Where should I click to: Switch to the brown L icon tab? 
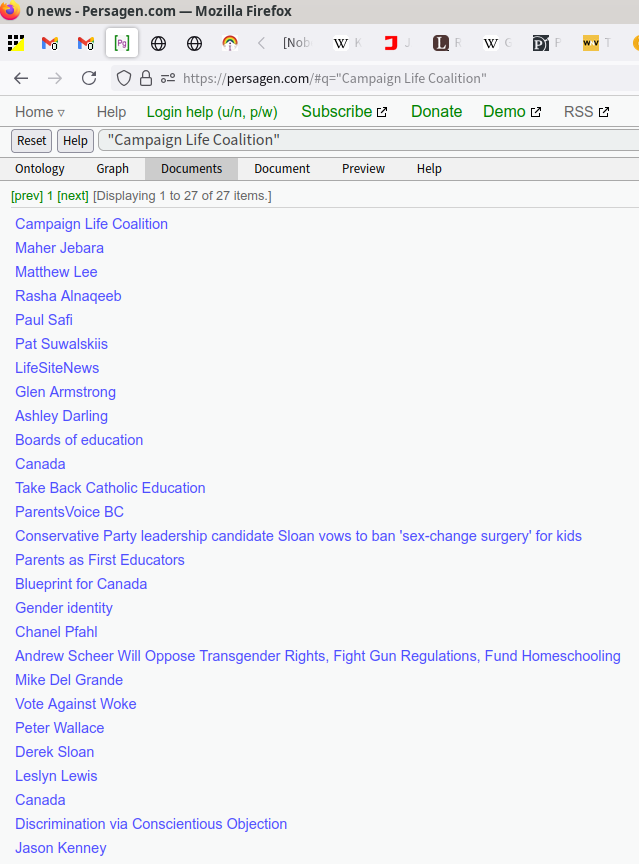[447, 42]
